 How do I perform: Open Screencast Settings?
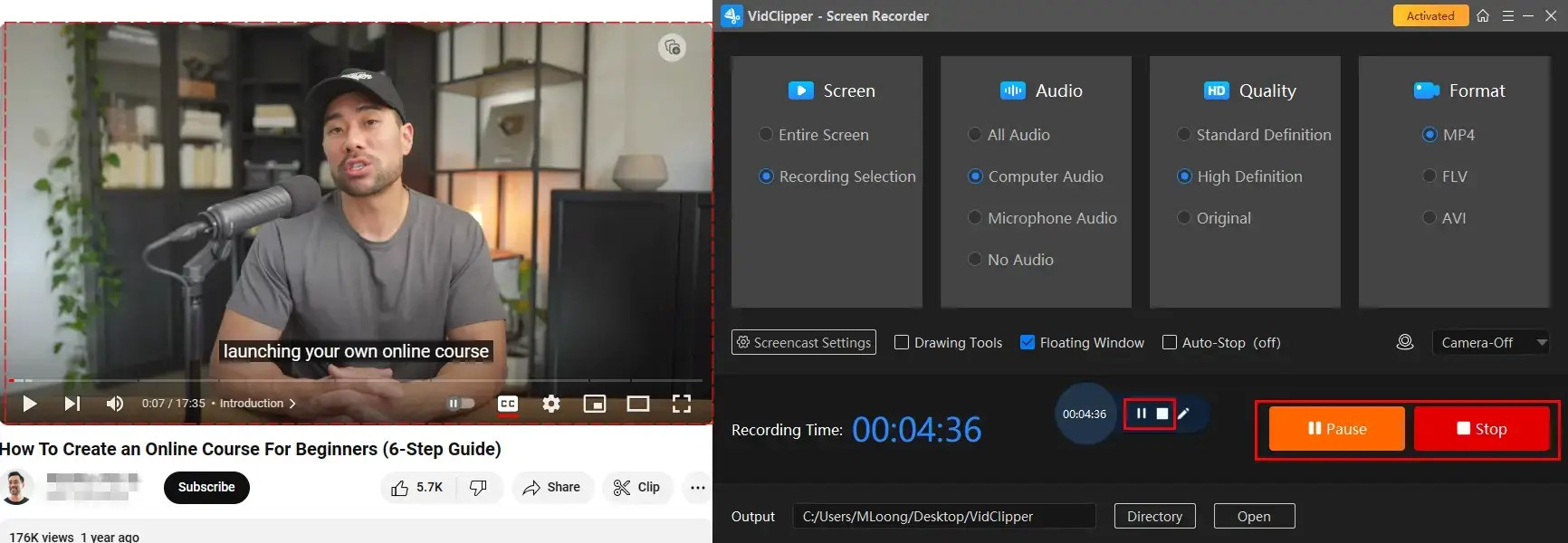tap(804, 342)
